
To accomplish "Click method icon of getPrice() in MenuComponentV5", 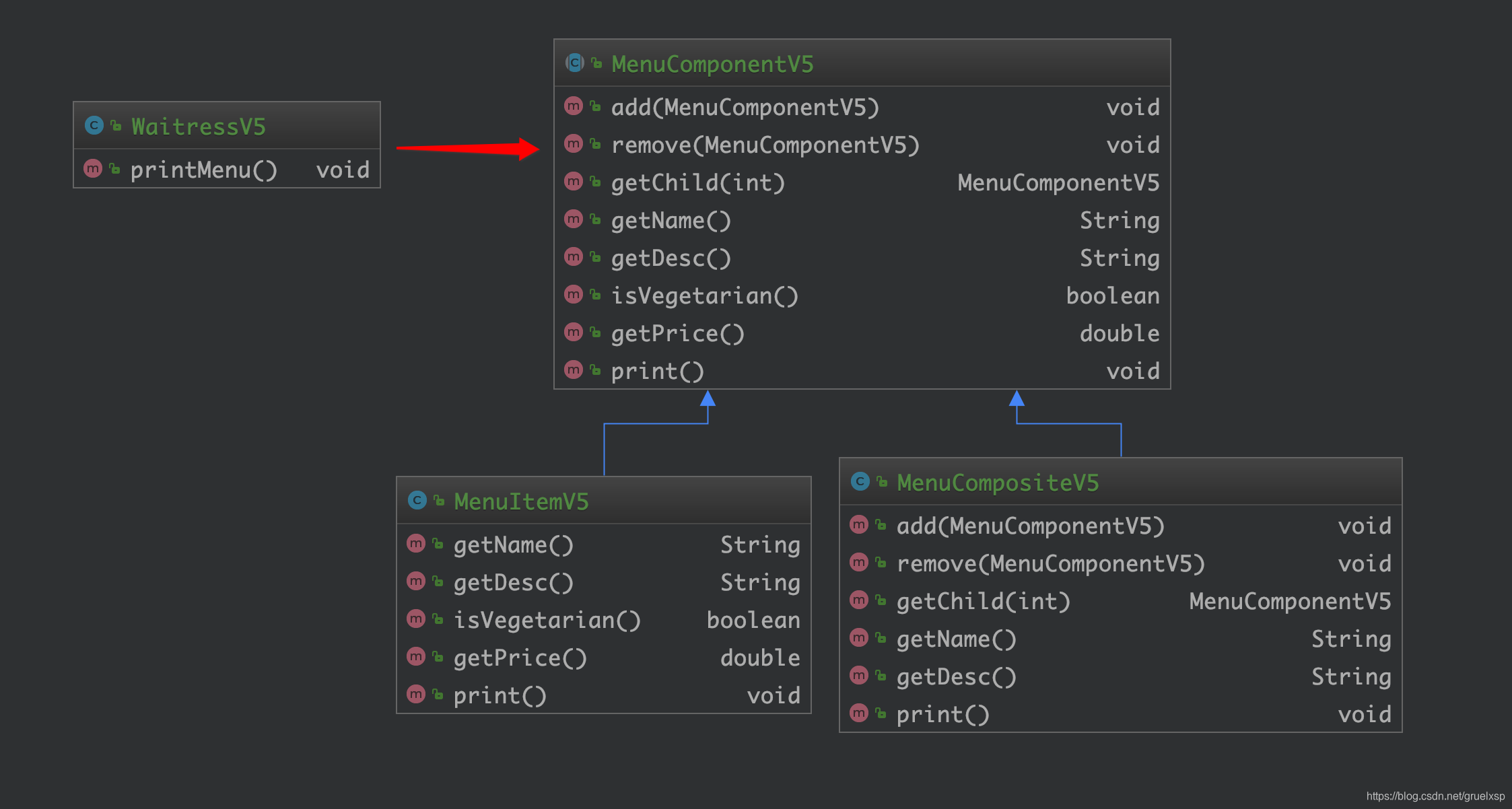I will click(x=574, y=332).
